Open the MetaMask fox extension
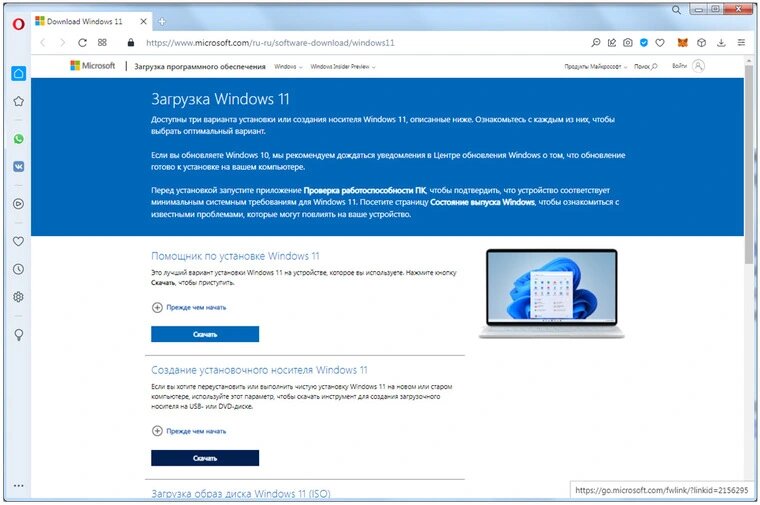Screen dimensions: 760x505 click(x=682, y=43)
